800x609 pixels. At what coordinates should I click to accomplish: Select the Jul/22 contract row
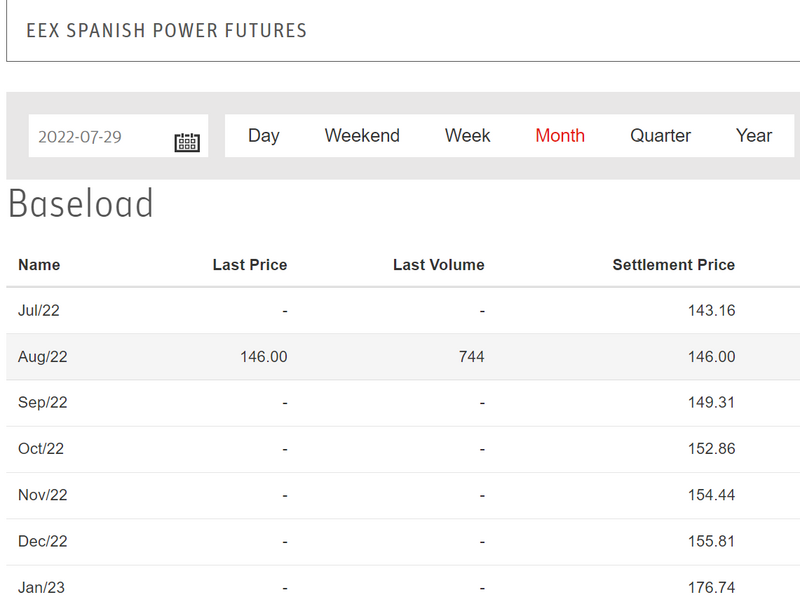[x=39, y=311]
